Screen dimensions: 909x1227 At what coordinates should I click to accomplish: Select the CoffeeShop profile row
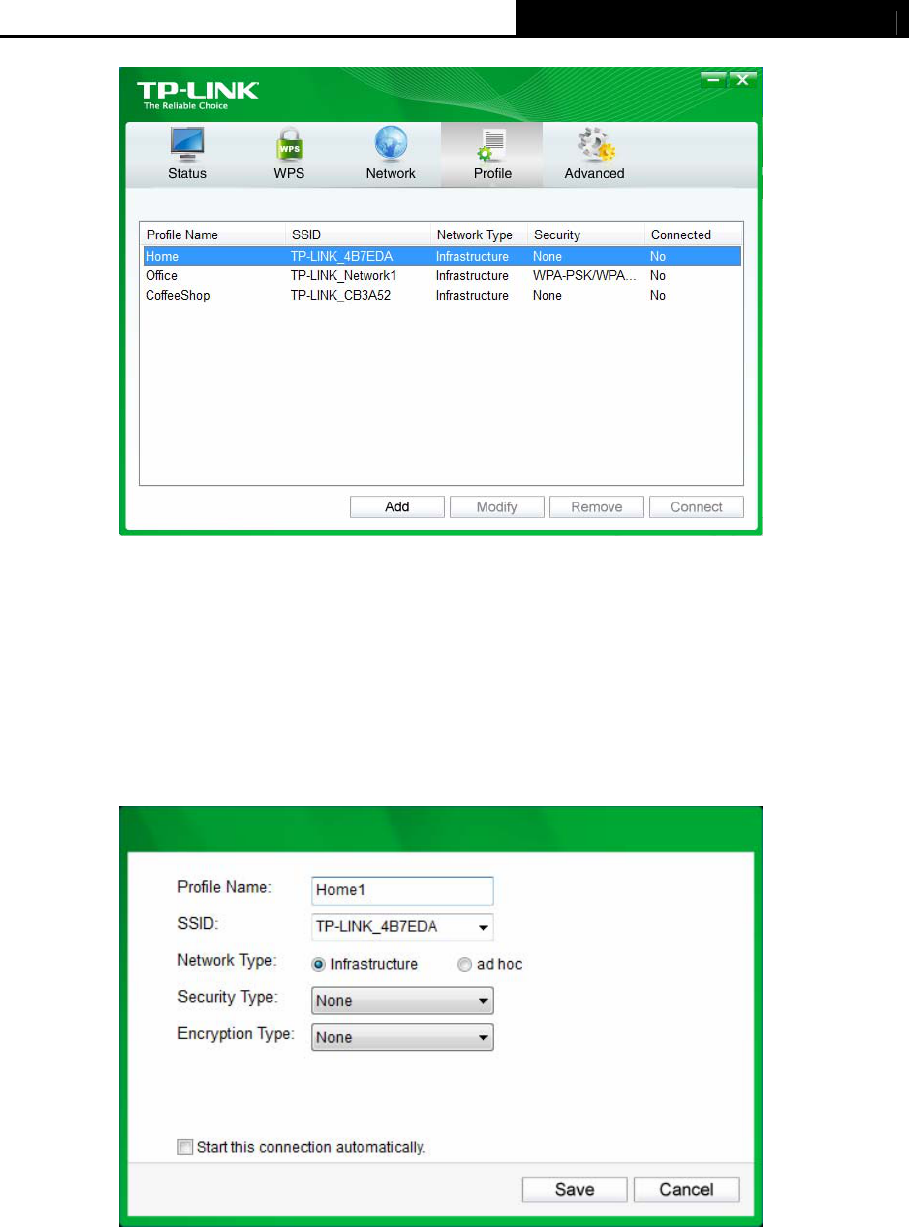441,295
